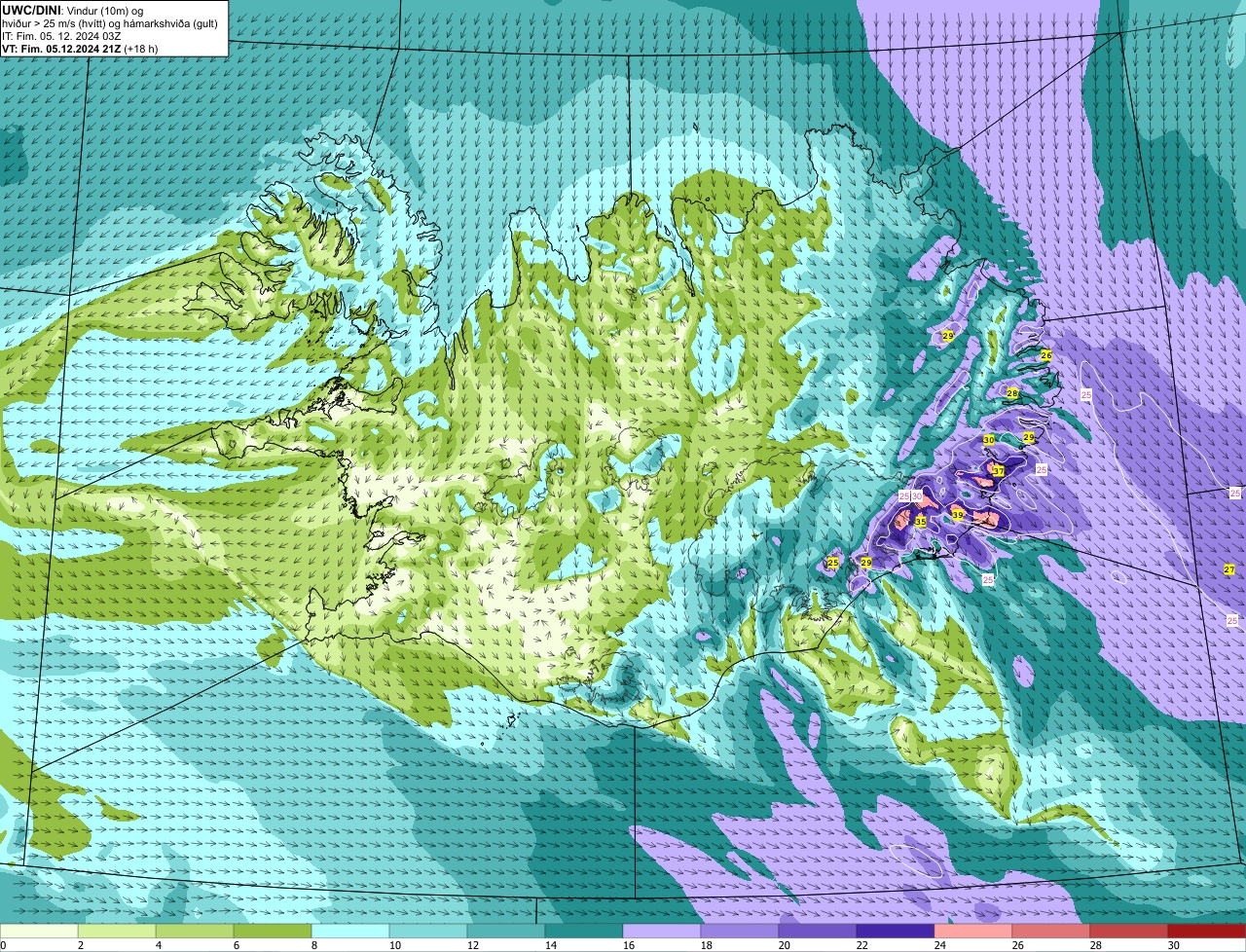The height and width of the screenshot is (952, 1246).
Task: Click the pale yellow 0–2 m/s legend swatch
Action: click(39, 932)
